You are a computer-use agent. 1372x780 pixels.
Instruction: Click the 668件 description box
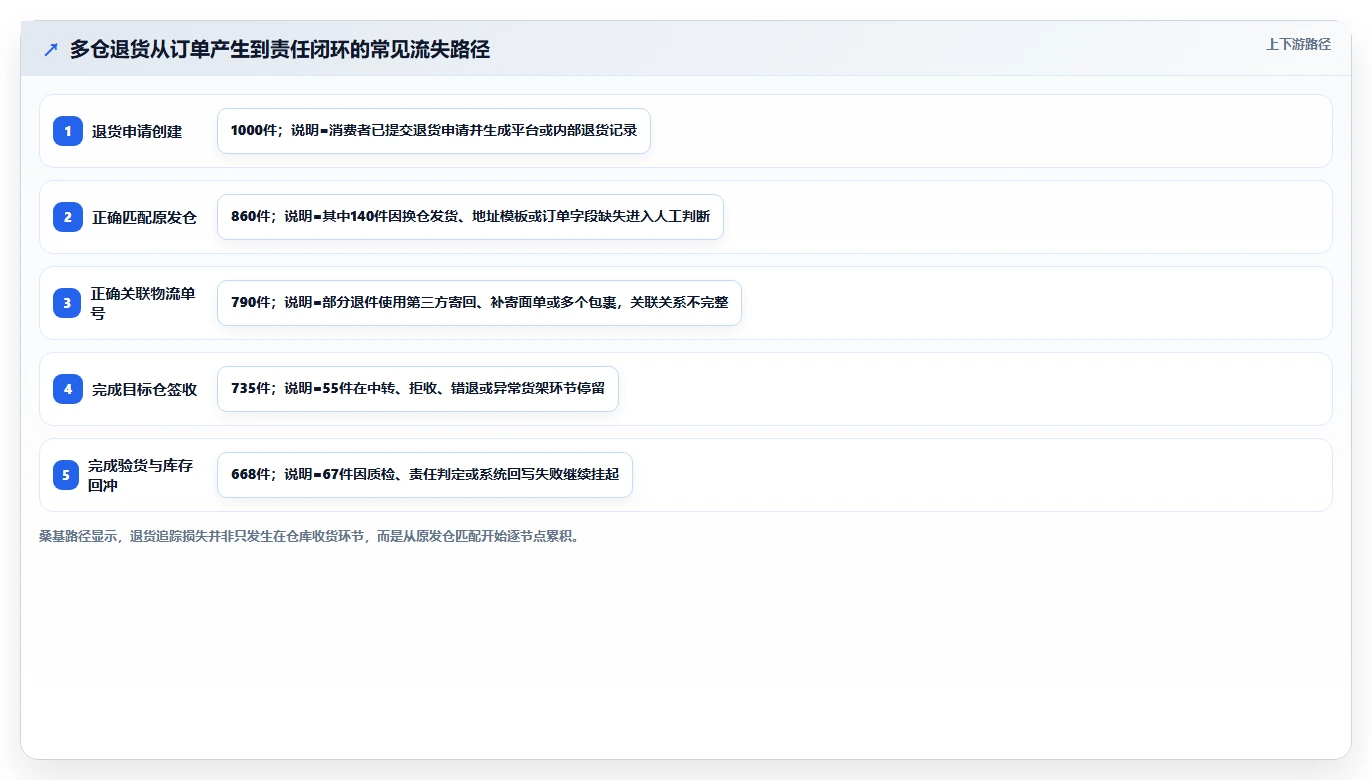(x=425, y=475)
